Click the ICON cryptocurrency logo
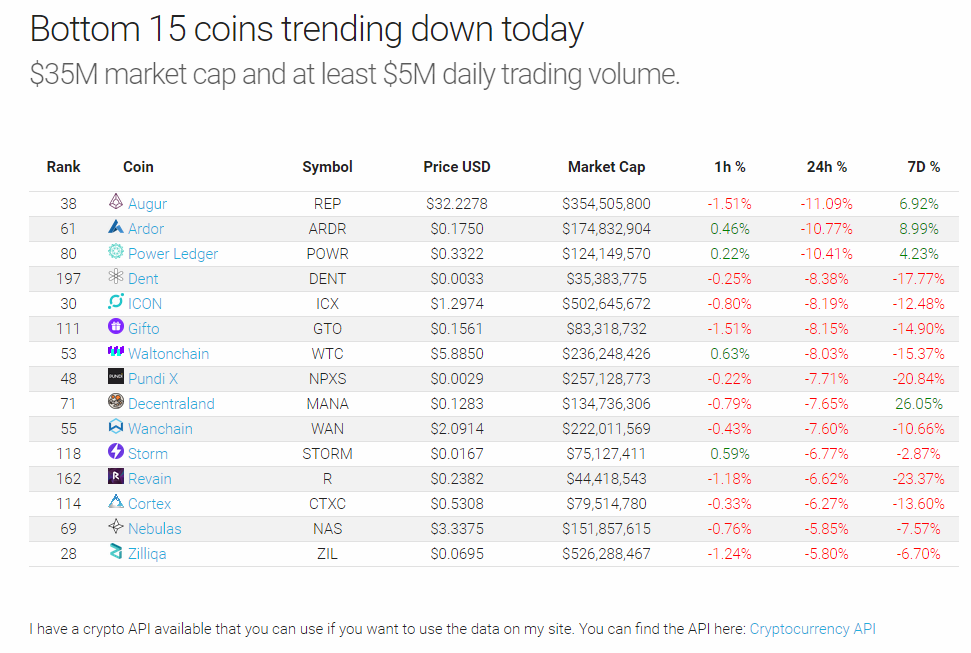Image resolution: width=971 pixels, height=653 pixels. pyautogui.click(x=115, y=303)
